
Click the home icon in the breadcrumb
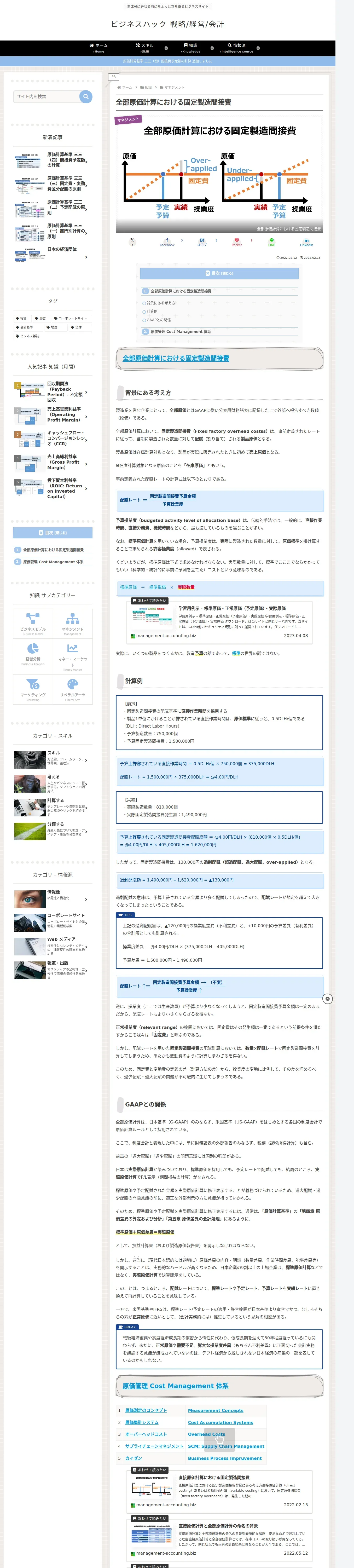[x=119, y=87]
